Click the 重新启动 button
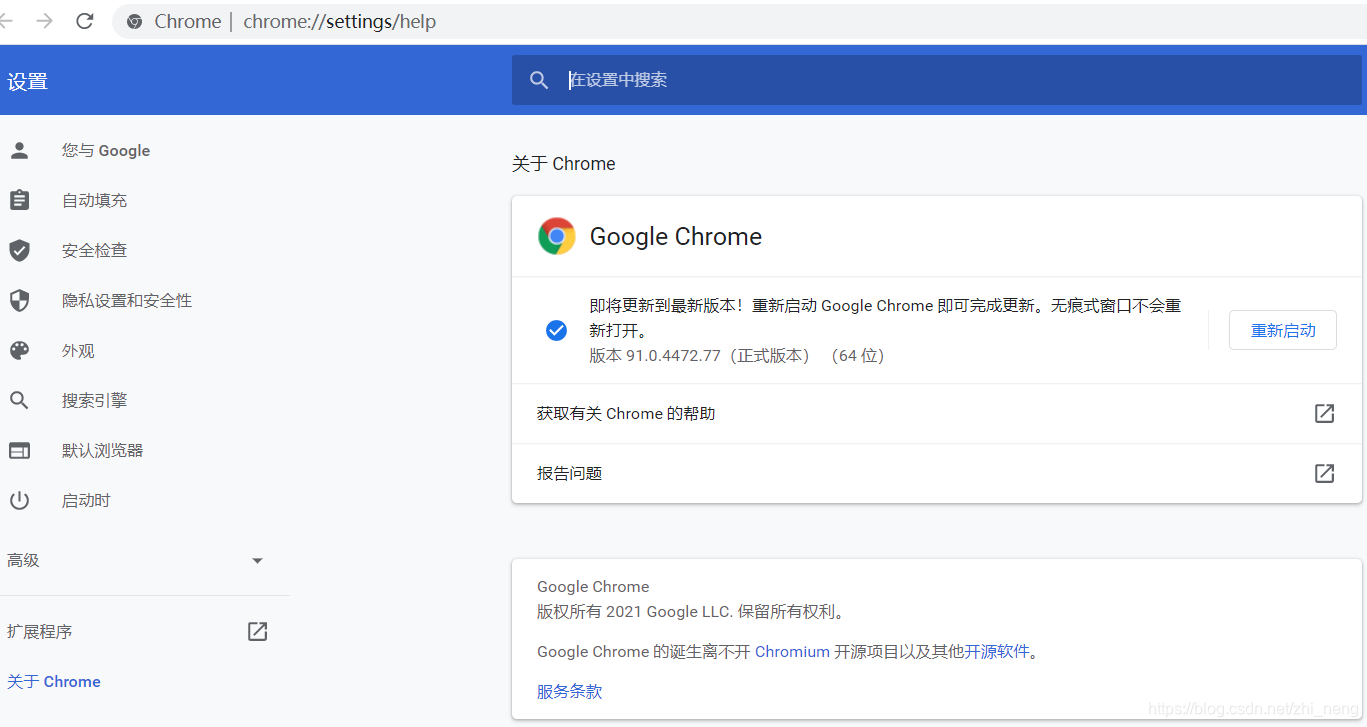Image resolution: width=1367 pixels, height=727 pixels. click(x=1283, y=330)
